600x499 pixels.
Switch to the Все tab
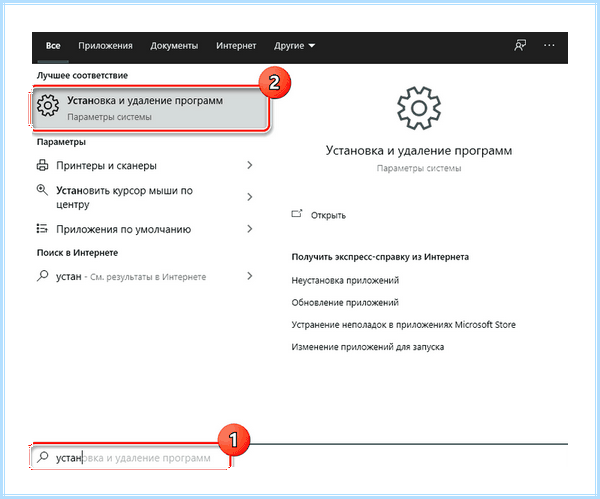click(53, 46)
